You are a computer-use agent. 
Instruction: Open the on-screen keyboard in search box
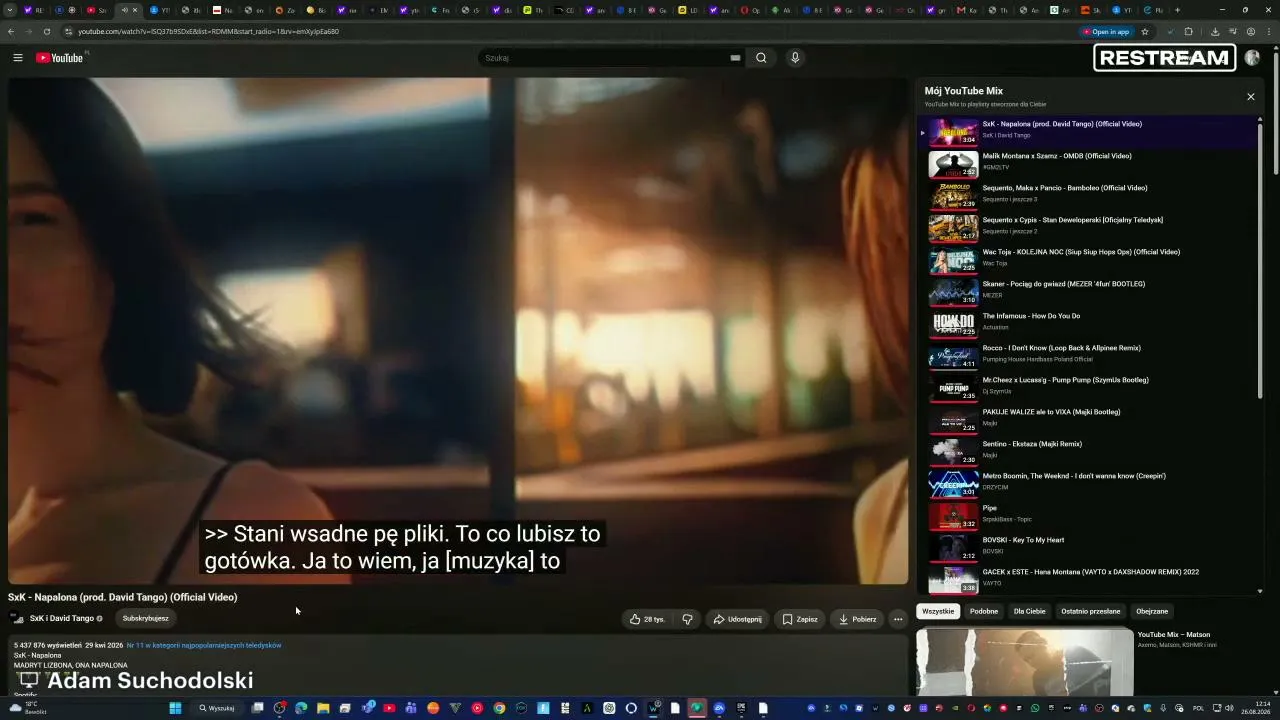pos(735,58)
